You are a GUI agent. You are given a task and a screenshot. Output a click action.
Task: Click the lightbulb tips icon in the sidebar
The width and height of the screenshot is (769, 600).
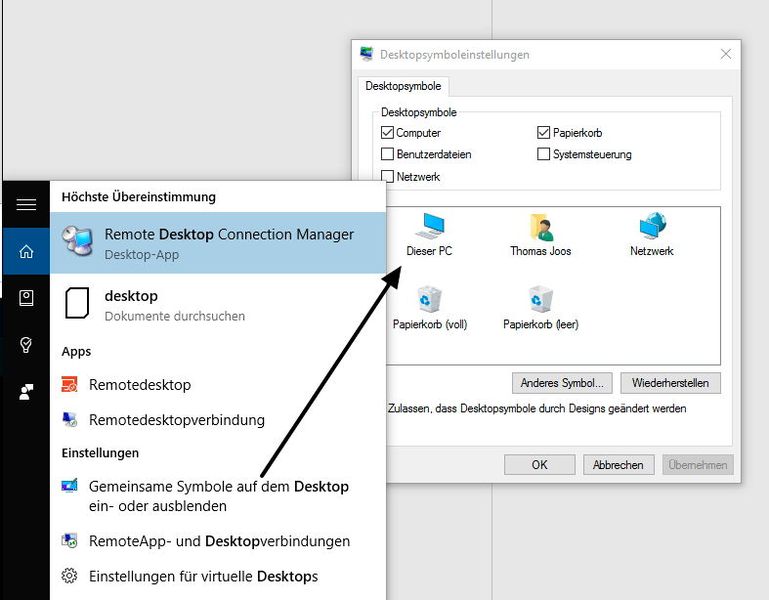click(x=26, y=345)
